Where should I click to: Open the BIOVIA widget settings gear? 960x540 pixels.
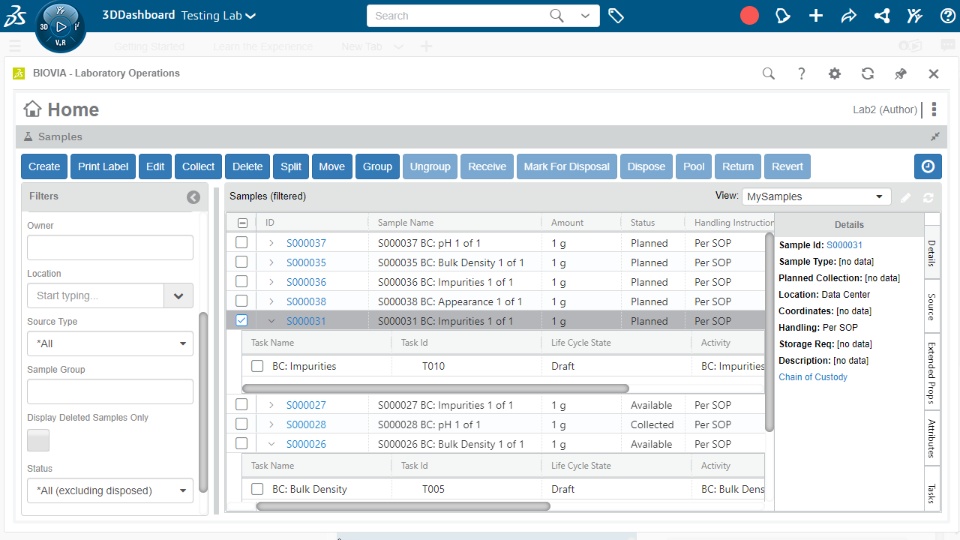[x=834, y=73]
